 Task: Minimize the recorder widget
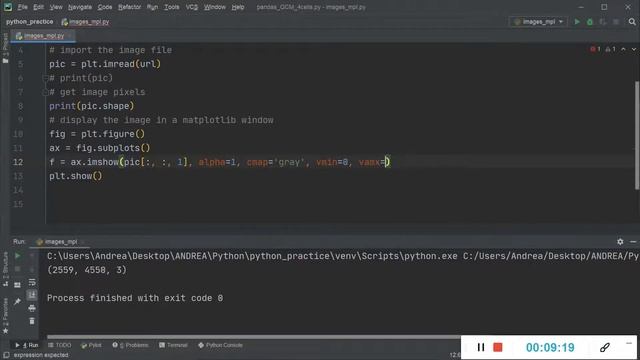tap(629, 343)
